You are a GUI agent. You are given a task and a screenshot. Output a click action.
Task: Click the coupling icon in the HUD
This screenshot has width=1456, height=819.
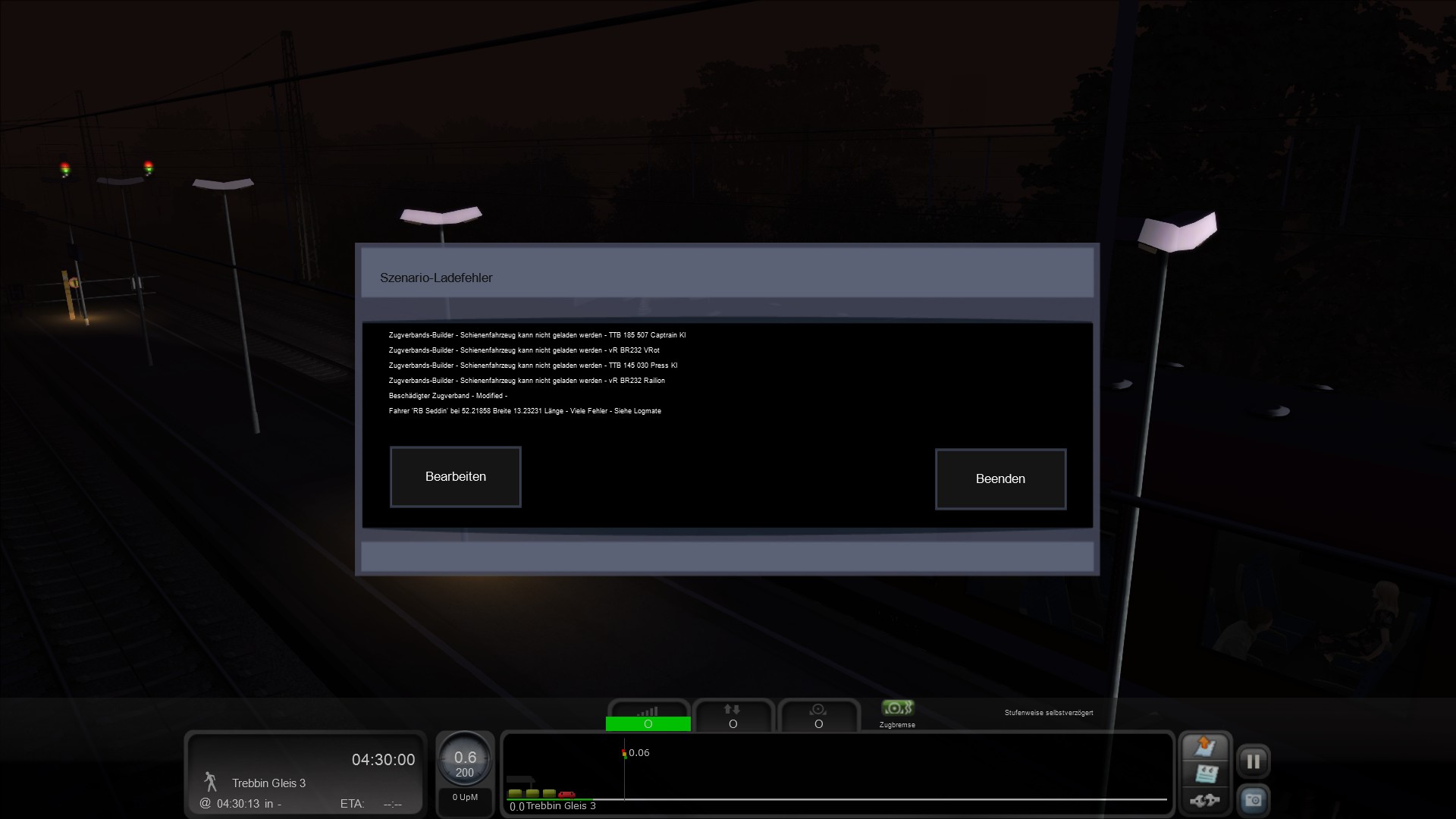(x=1204, y=800)
